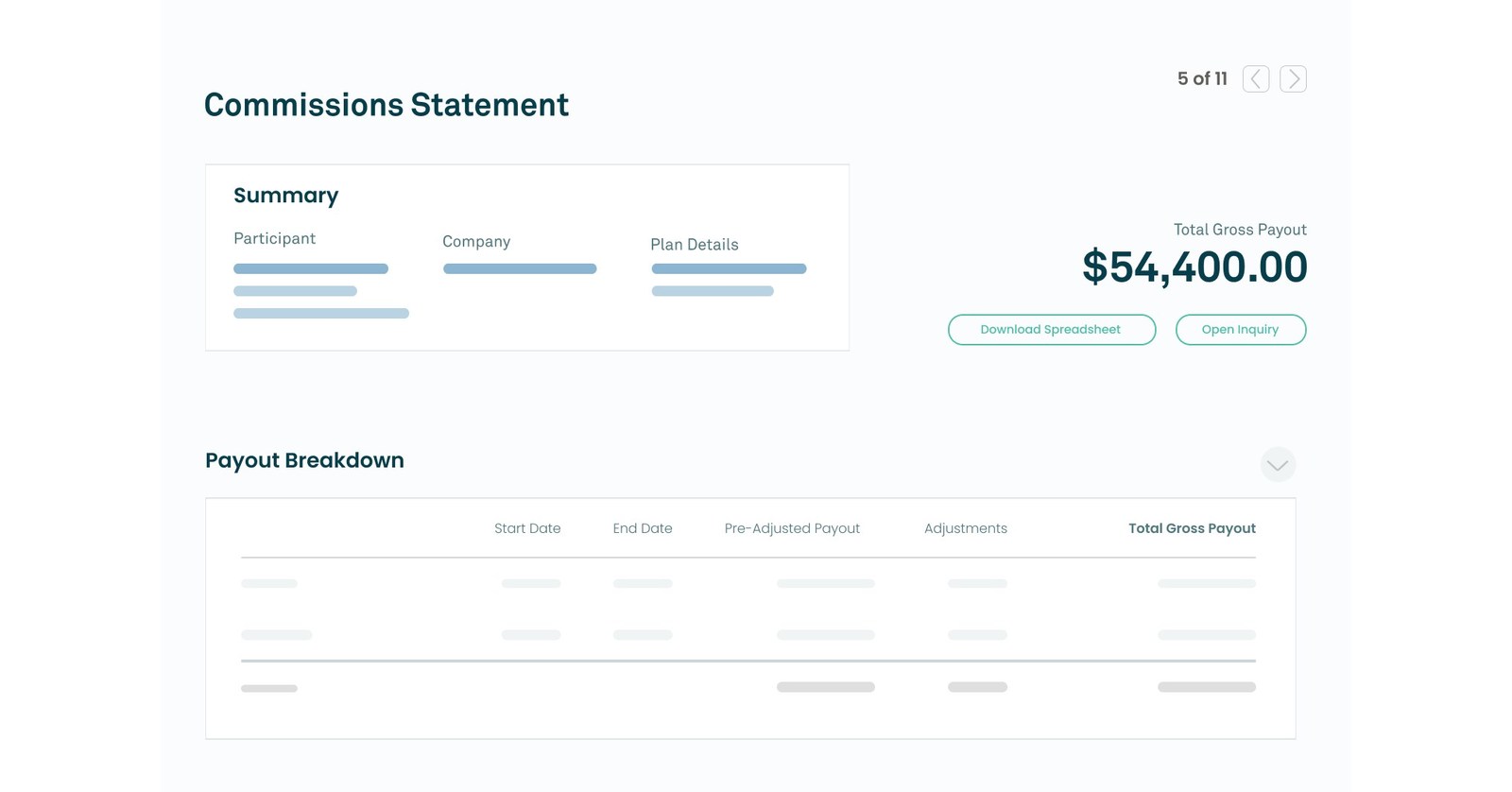The image size is (1512, 792).
Task: Click the Participant field in Summary
Action: [275, 238]
